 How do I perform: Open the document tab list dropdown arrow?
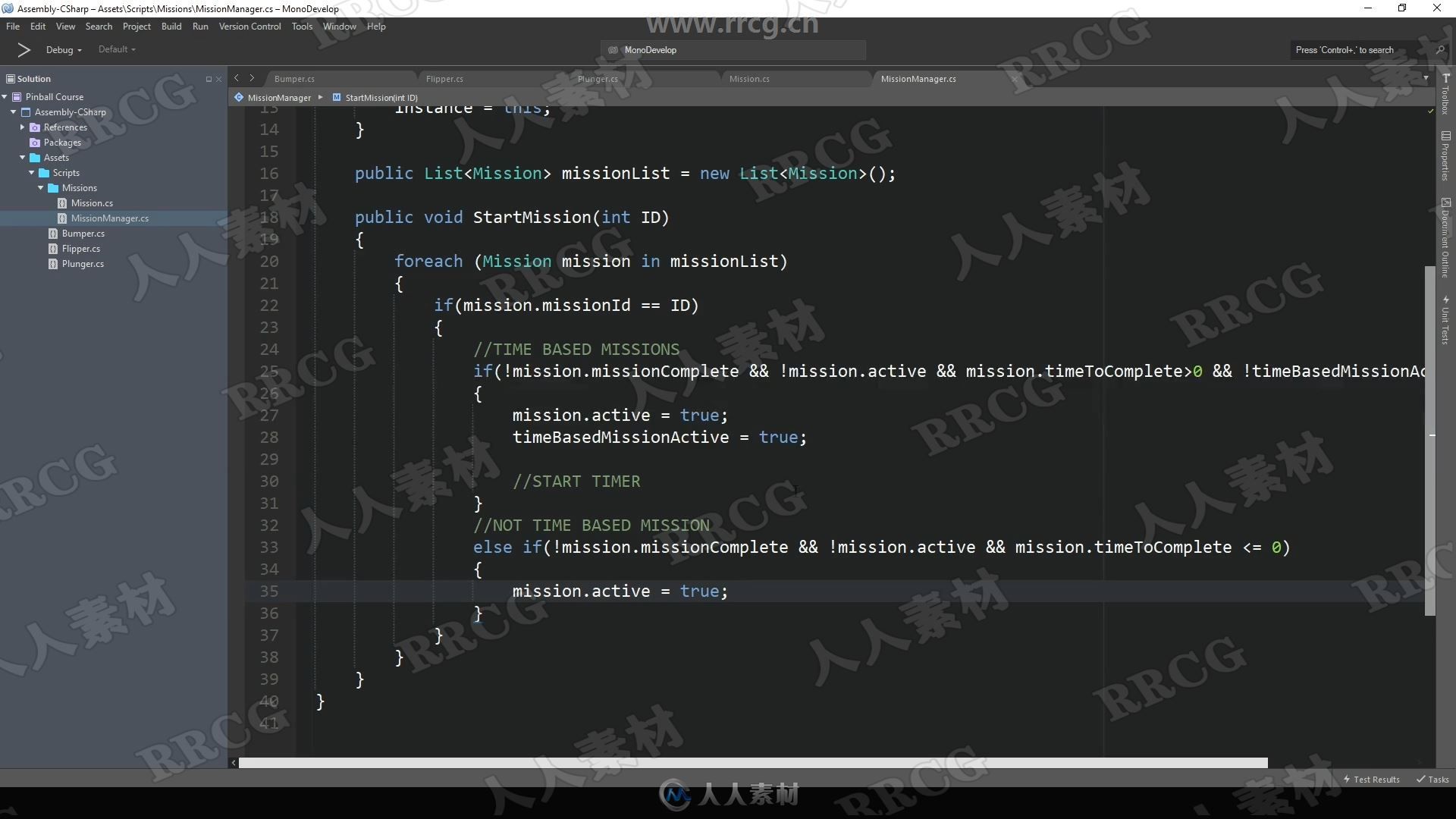coord(1426,78)
